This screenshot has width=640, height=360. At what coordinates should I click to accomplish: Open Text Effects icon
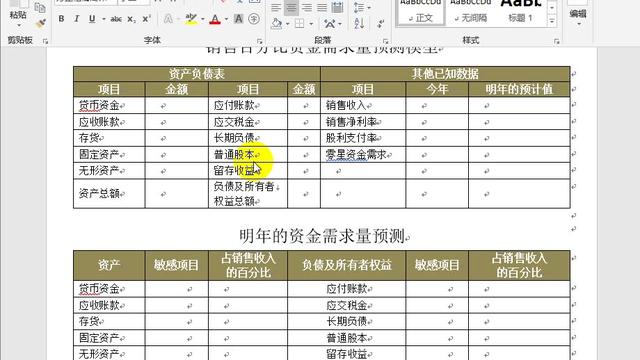click(x=168, y=19)
